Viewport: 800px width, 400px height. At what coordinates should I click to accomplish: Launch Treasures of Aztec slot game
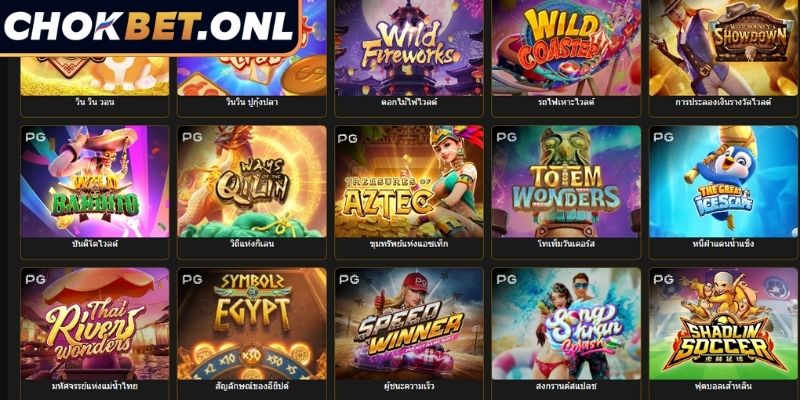409,182
